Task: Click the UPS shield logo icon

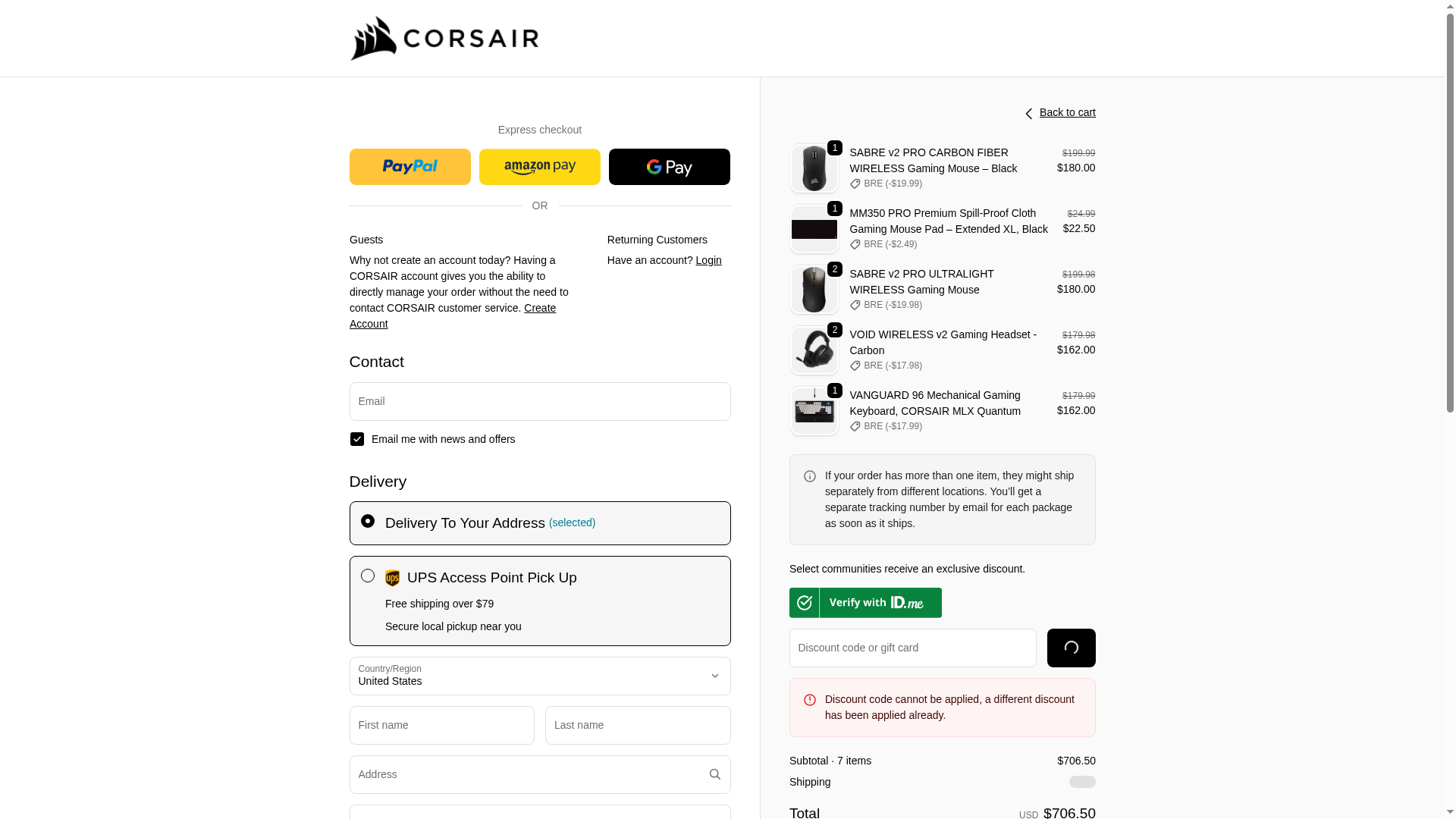Action: (x=392, y=578)
